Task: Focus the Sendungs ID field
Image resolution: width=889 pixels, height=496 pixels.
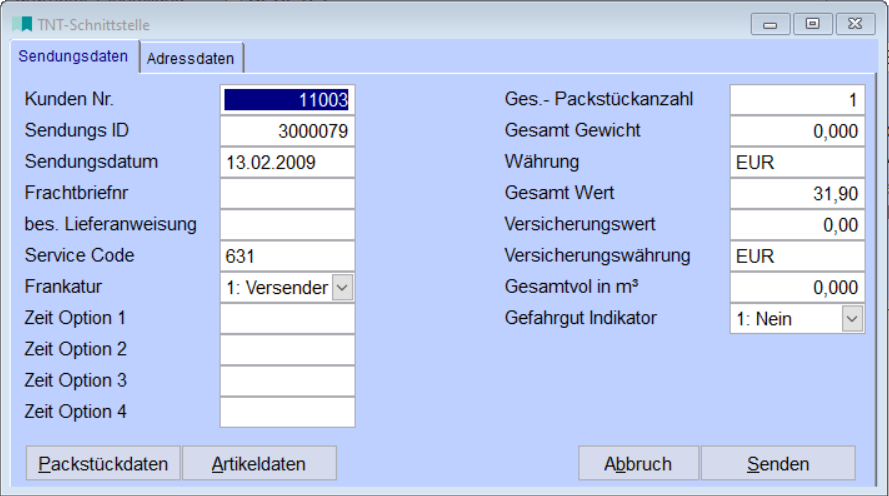Action: (x=287, y=131)
